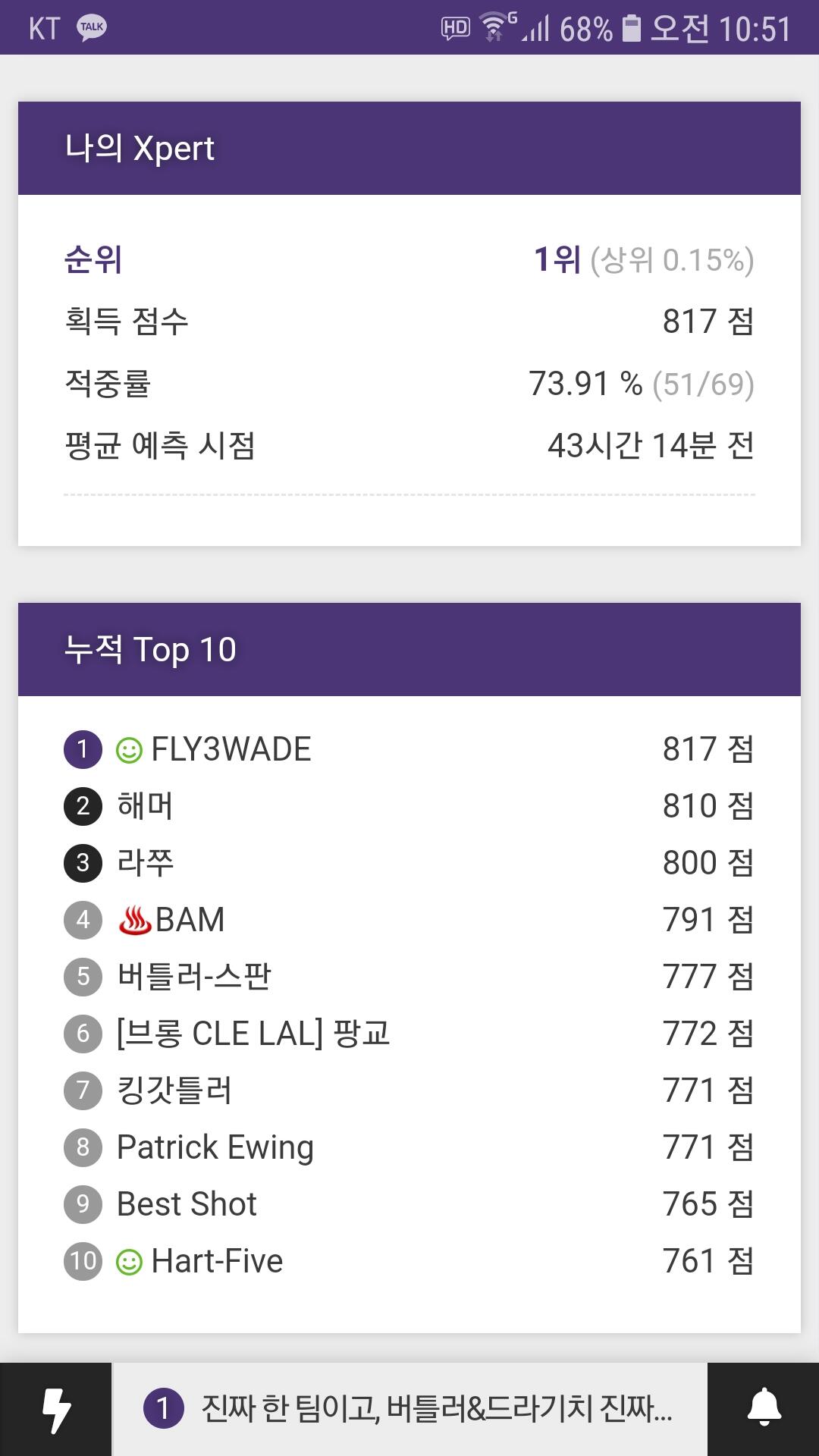Tap the Wi-Fi signal icon in status bar
Image resolution: width=819 pixels, height=1456 pixels.
coord(494,28)
